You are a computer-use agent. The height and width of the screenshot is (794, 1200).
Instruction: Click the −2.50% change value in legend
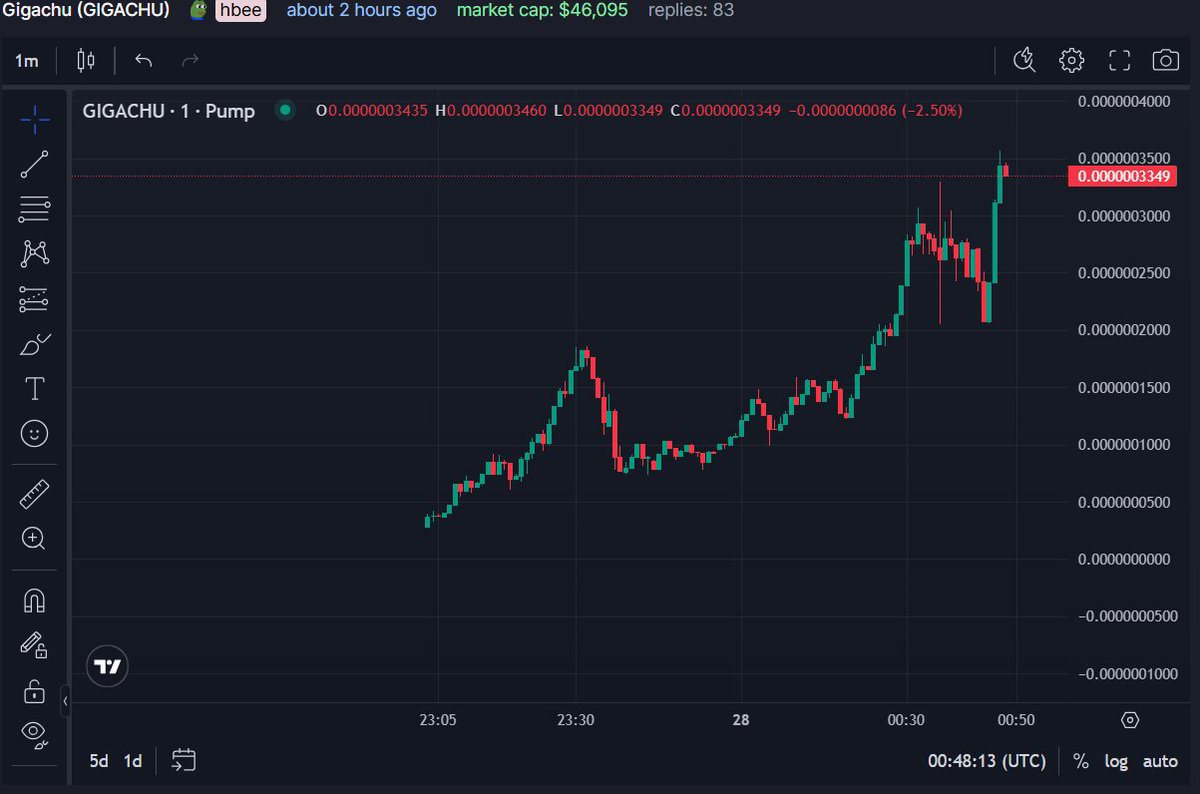932,110
